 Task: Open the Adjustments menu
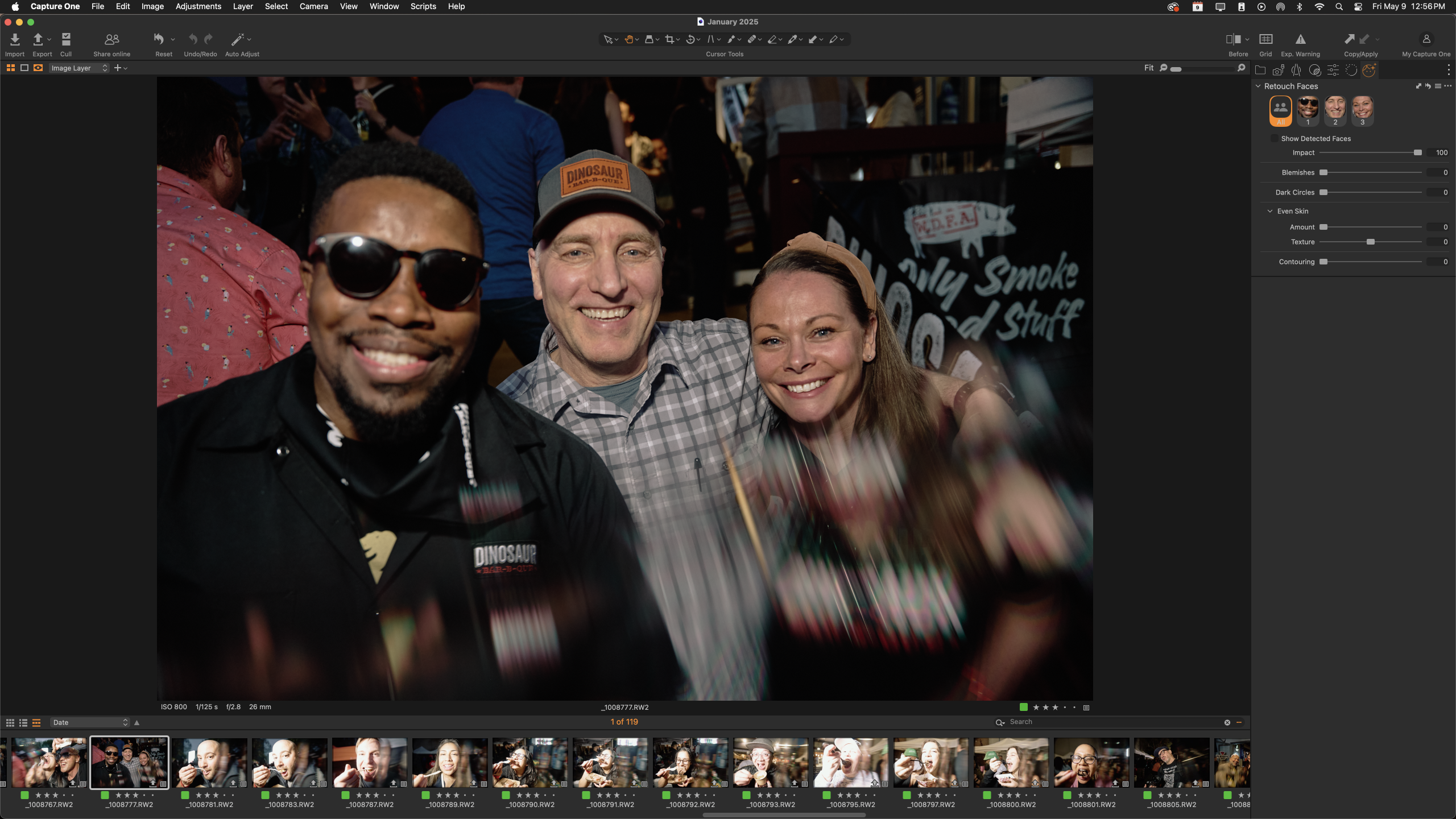(x=198, y=6)
